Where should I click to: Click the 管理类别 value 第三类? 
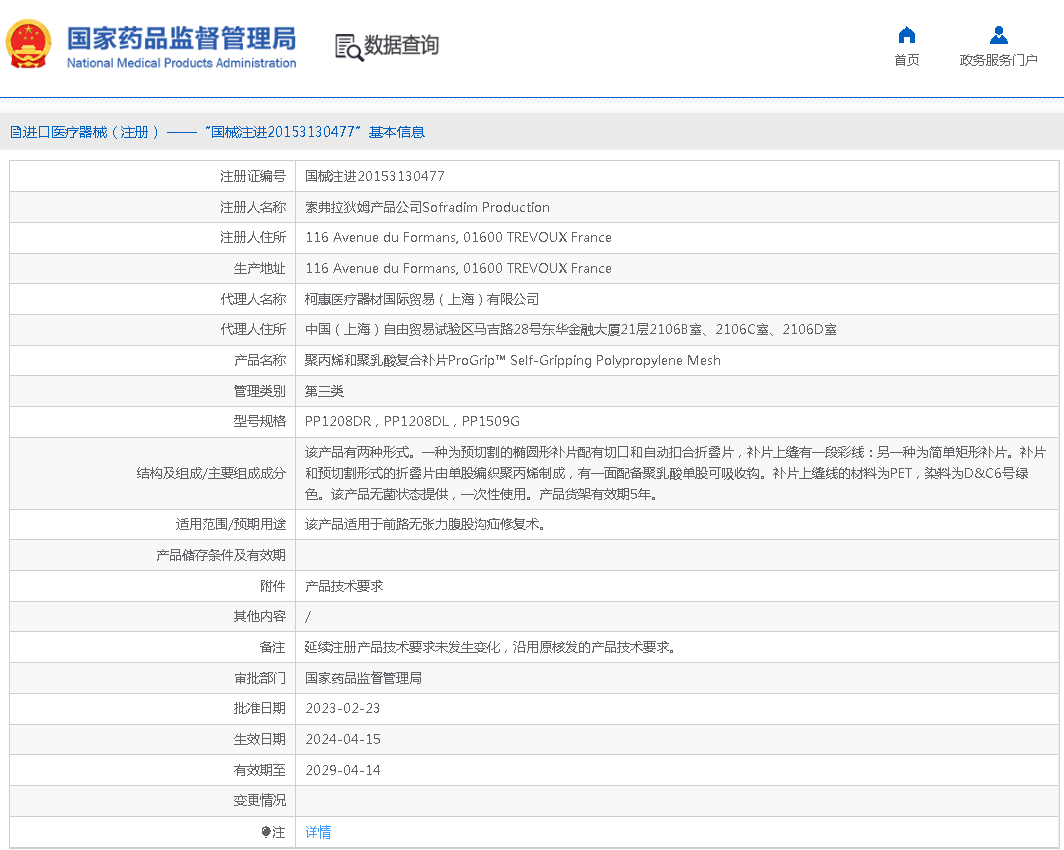325,391
